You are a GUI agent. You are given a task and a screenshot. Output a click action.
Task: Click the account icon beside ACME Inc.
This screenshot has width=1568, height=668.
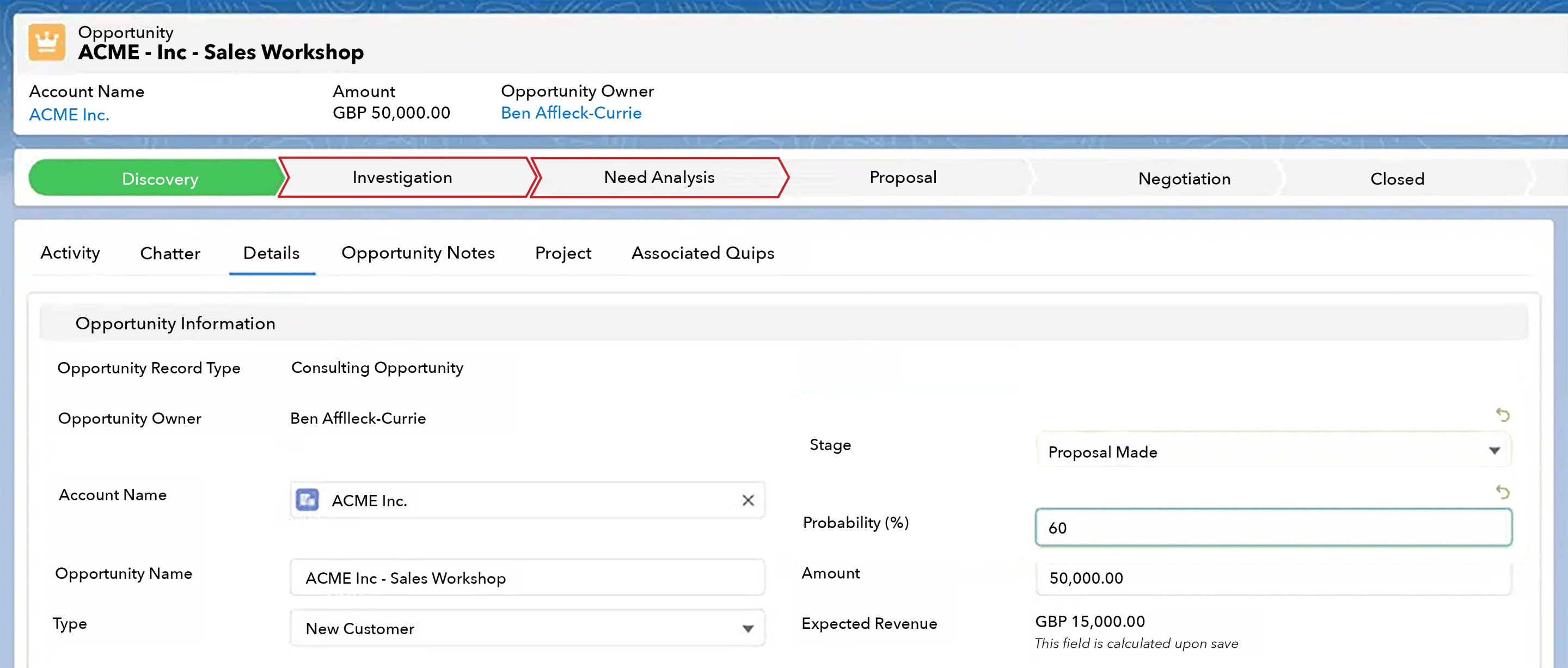(308, 500)
